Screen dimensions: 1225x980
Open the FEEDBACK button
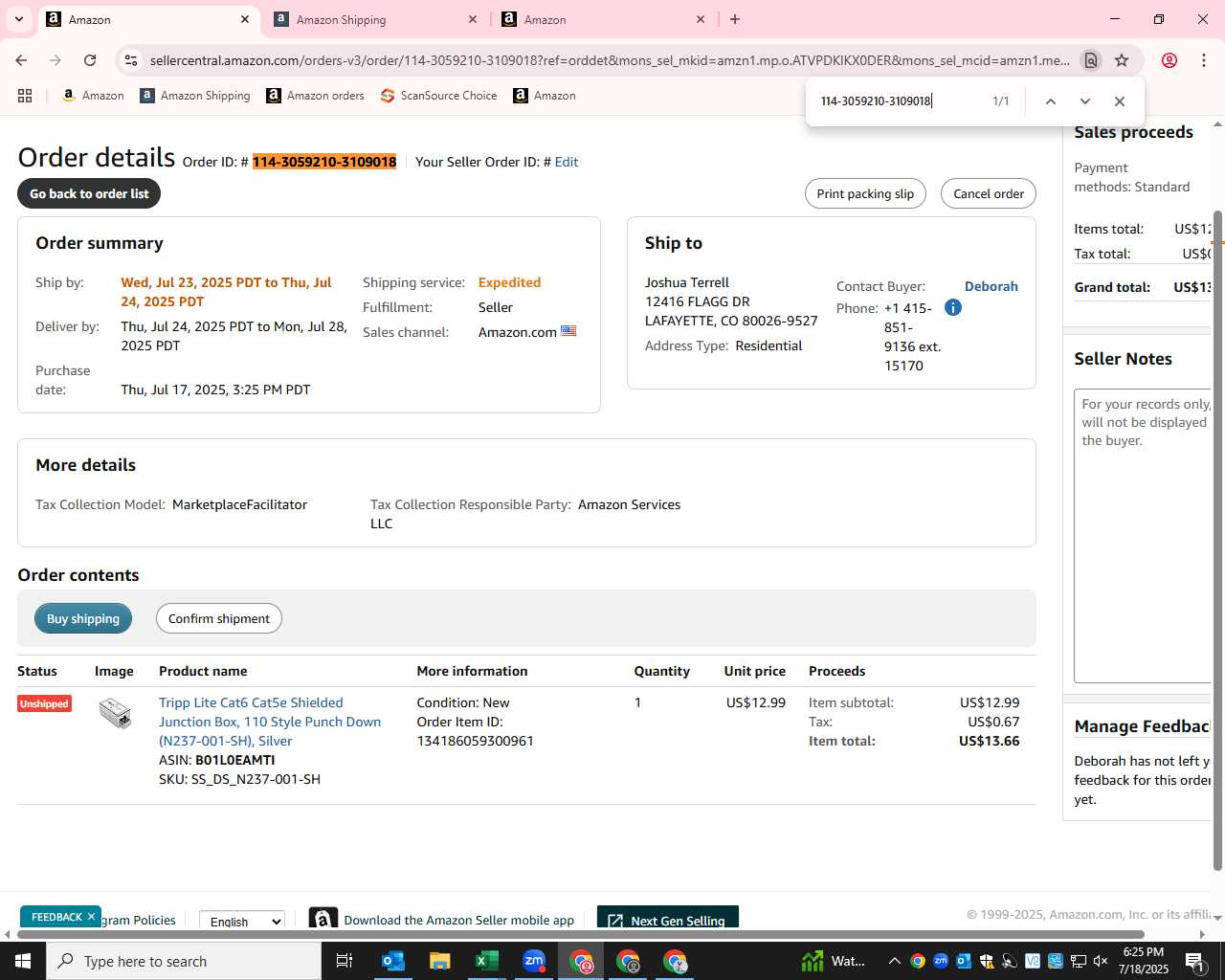click(56, 917)
